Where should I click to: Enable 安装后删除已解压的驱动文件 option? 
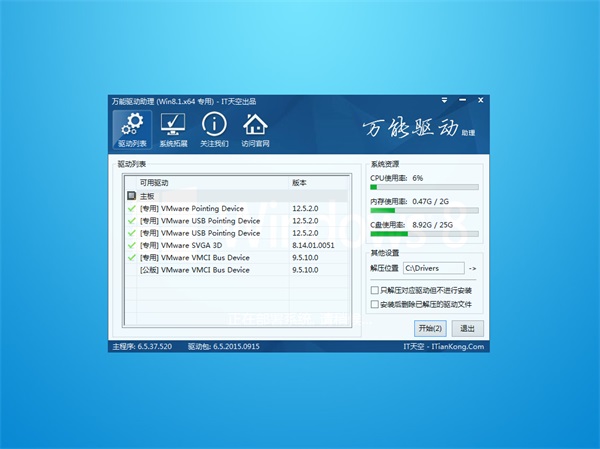tap(374, 303)
